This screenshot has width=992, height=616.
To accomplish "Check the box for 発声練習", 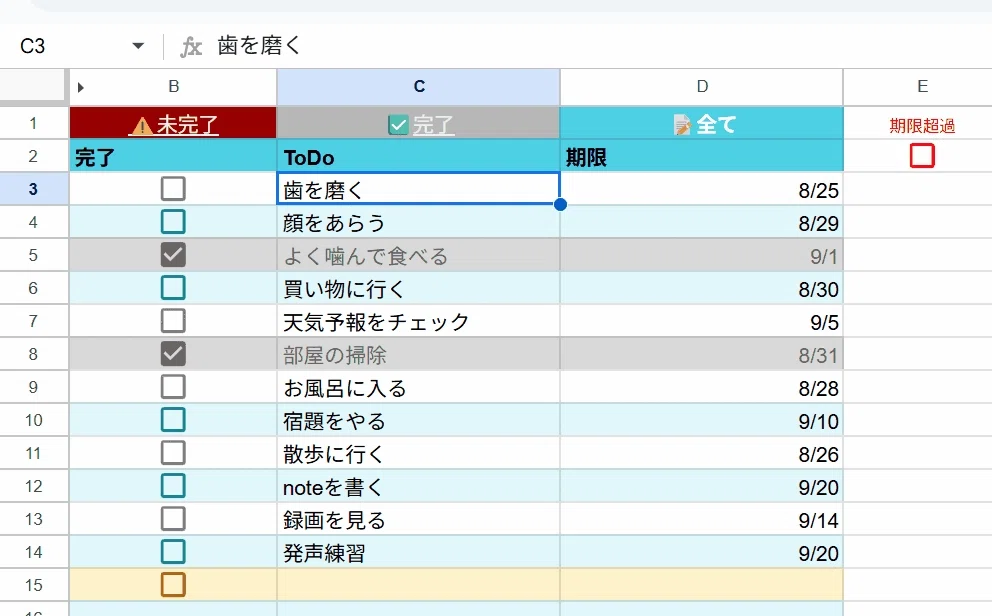I will tap(173, 551).
